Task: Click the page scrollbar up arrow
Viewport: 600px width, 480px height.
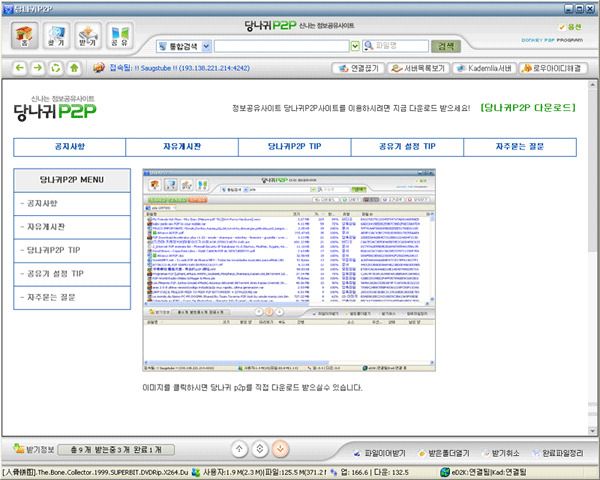Action: pyautogui.click(x=592, y=85)
